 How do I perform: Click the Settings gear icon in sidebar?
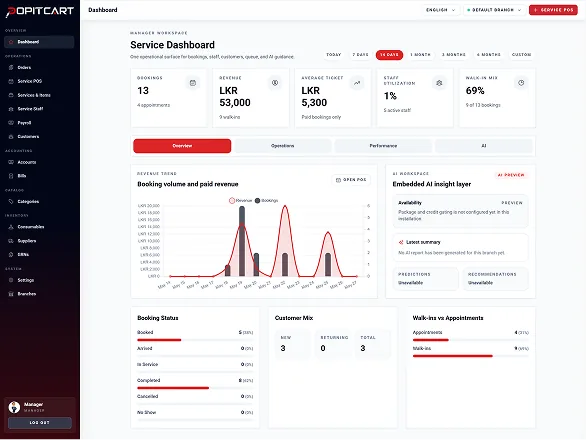coord(11,280)
